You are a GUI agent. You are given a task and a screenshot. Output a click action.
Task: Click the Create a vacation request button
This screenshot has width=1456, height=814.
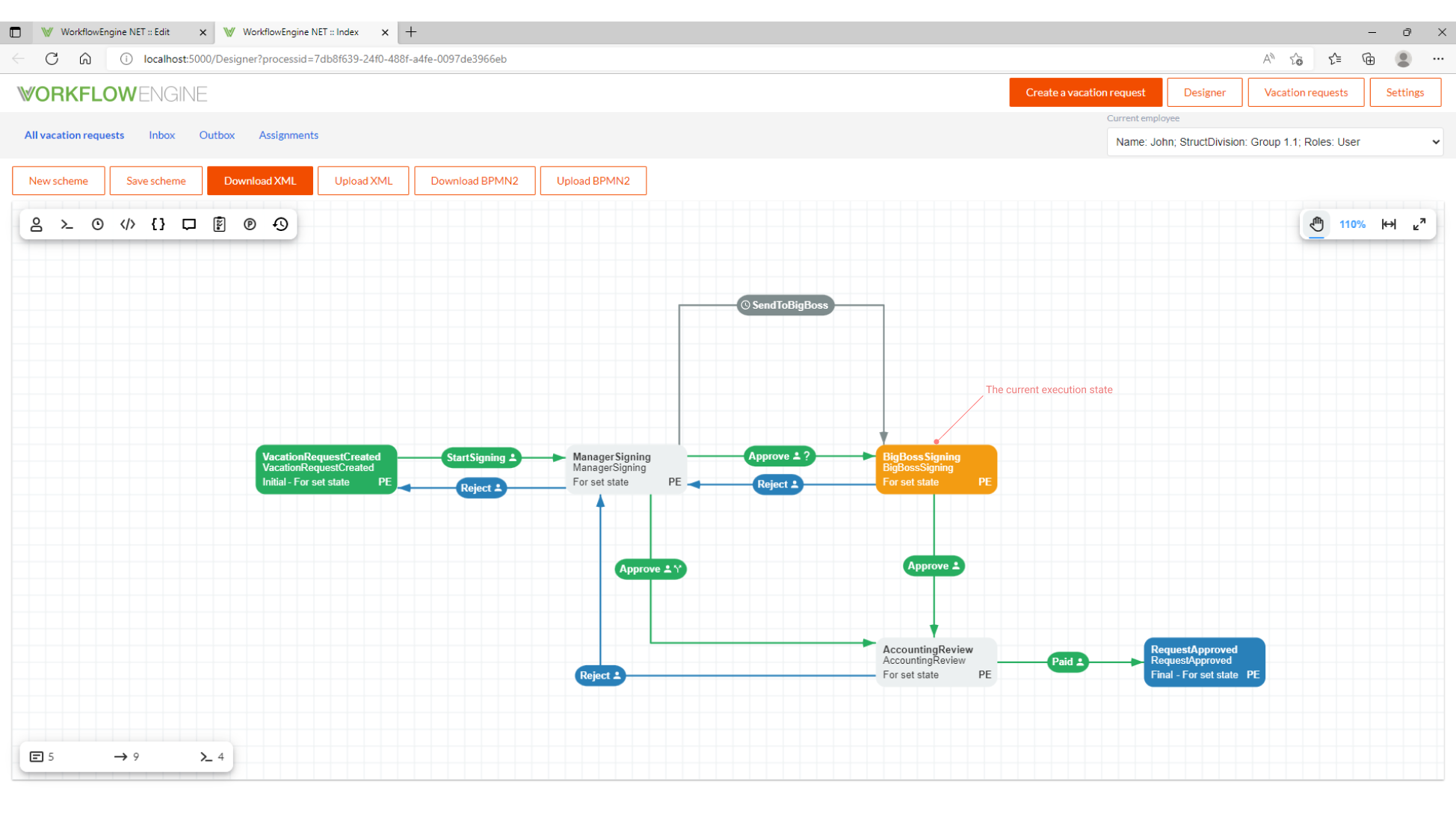coord(1085,92)
